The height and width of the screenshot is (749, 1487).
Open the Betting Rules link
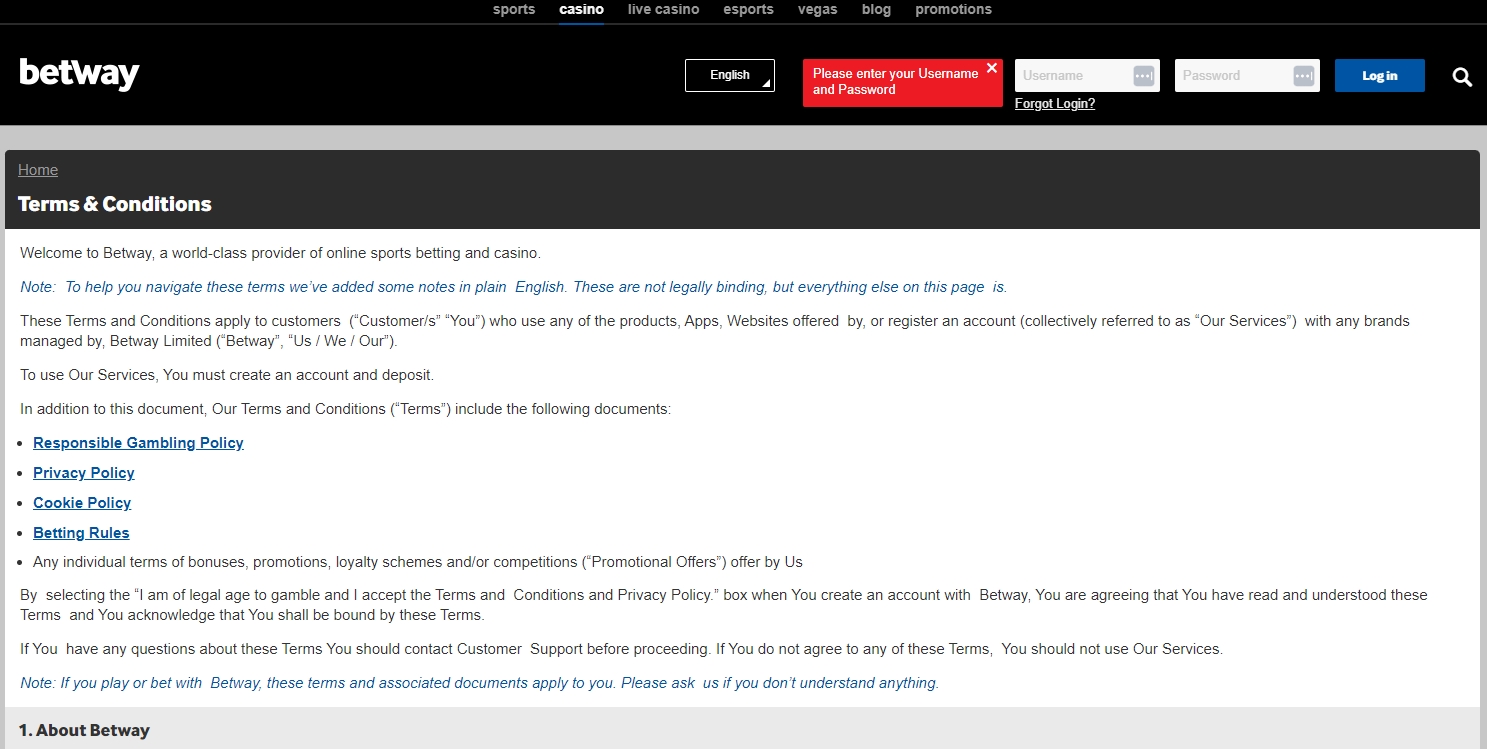coord(81,533)
